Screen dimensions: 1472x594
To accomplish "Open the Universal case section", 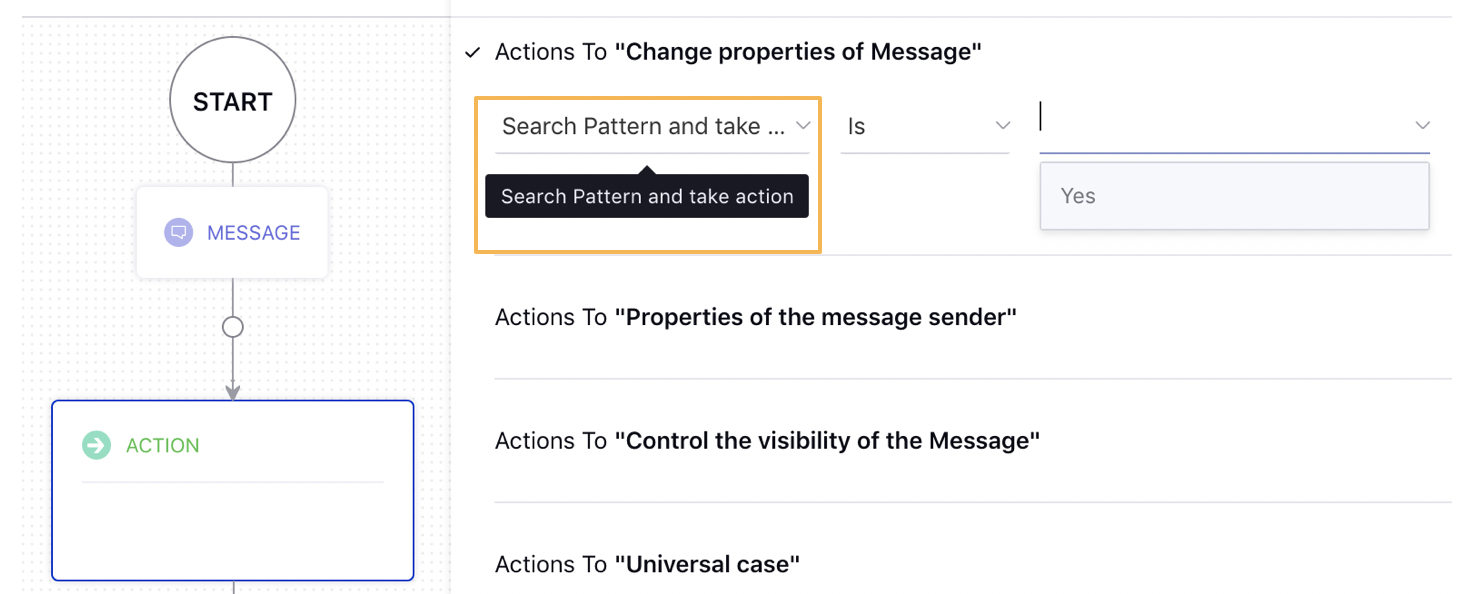I will click(647, 563).
